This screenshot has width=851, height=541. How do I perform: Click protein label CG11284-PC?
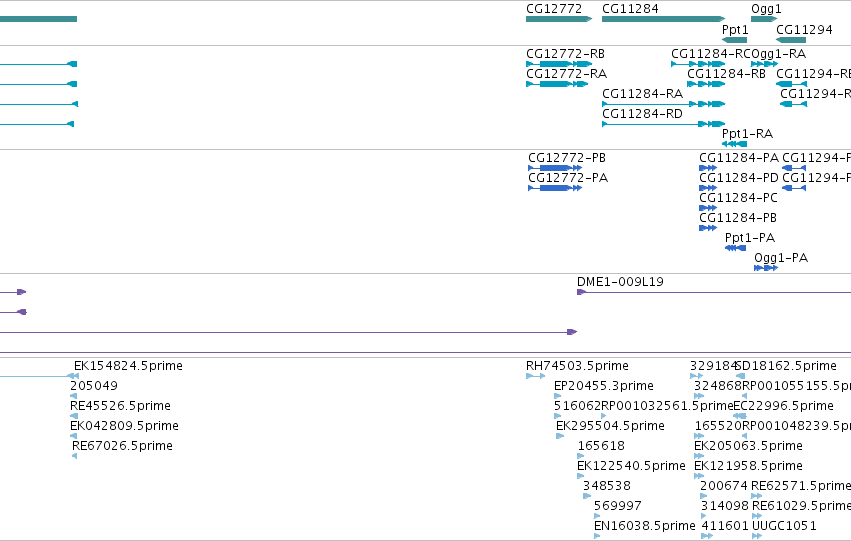[x=738, y=198]
